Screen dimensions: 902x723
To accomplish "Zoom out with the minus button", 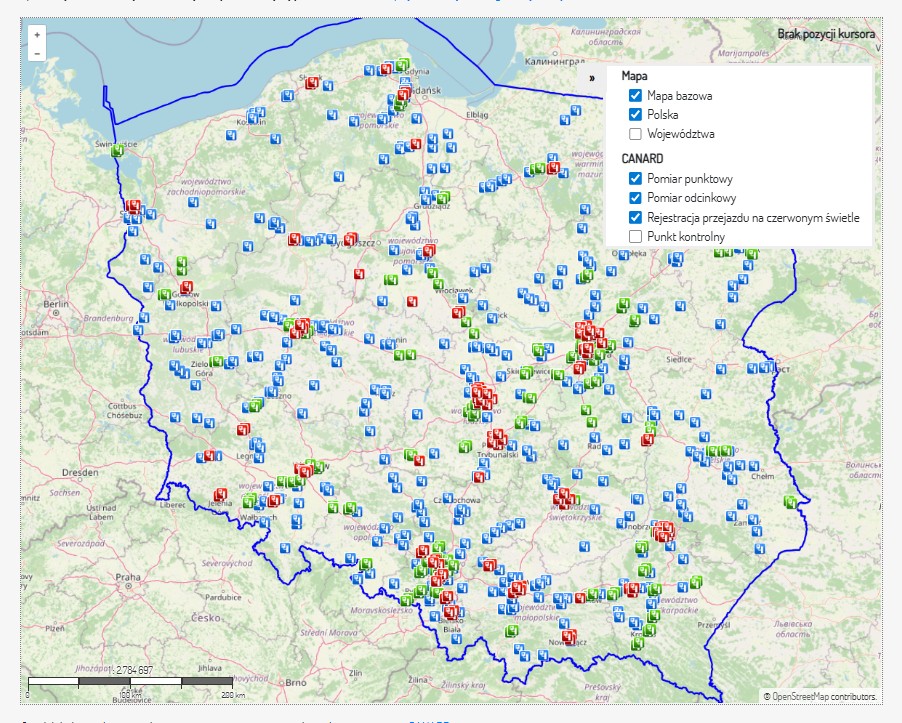I will (x=36, y=54).
